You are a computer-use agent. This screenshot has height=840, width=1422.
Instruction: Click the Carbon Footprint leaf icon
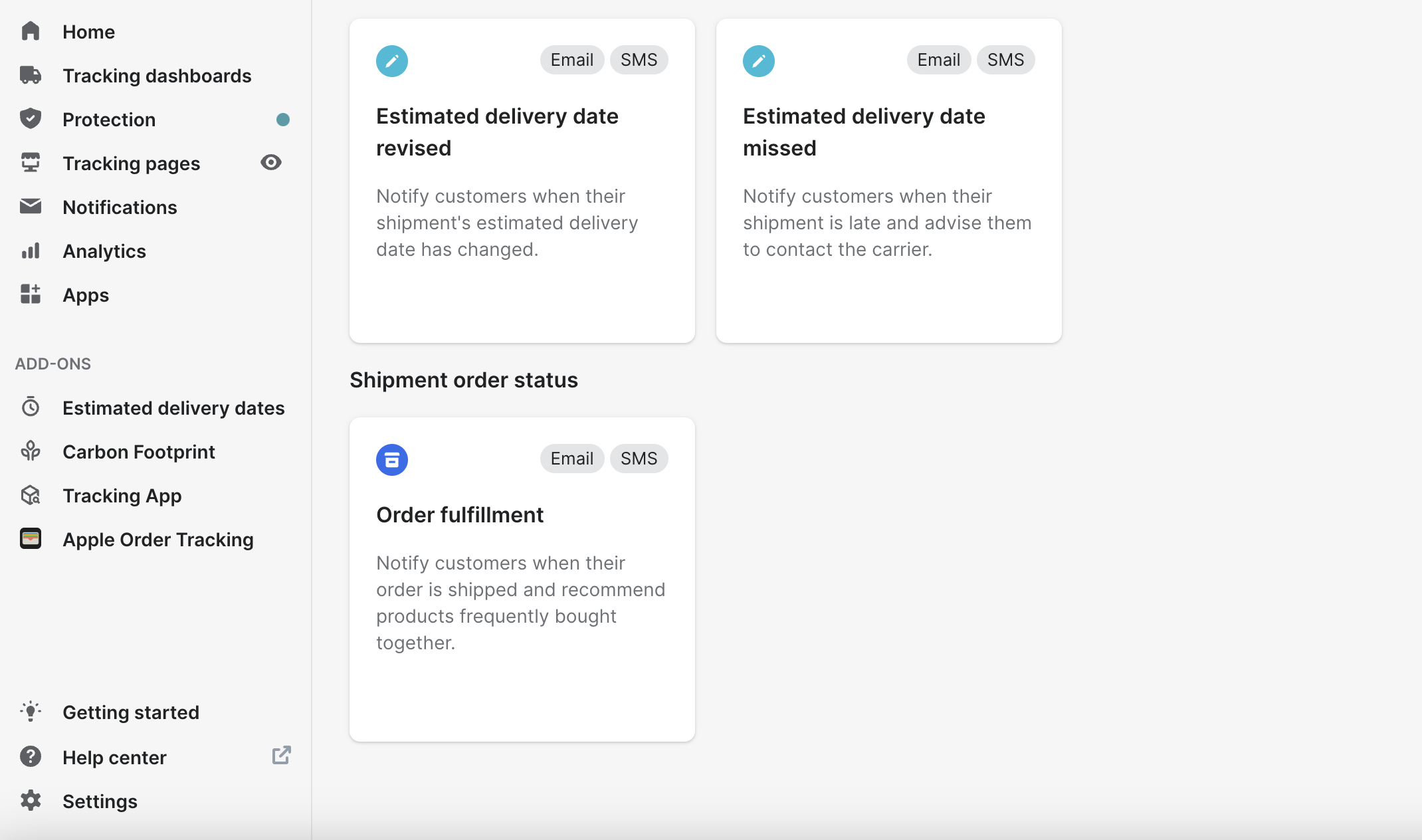pos(31,451)
